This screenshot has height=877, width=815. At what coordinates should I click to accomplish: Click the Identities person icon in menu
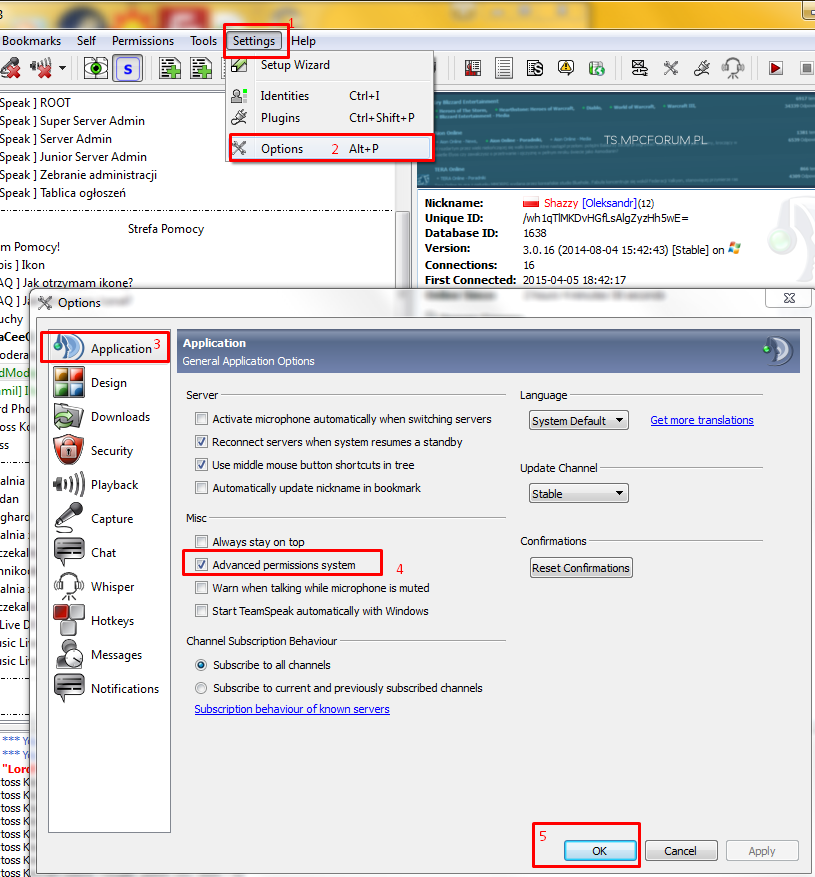(x=239, y=96)
